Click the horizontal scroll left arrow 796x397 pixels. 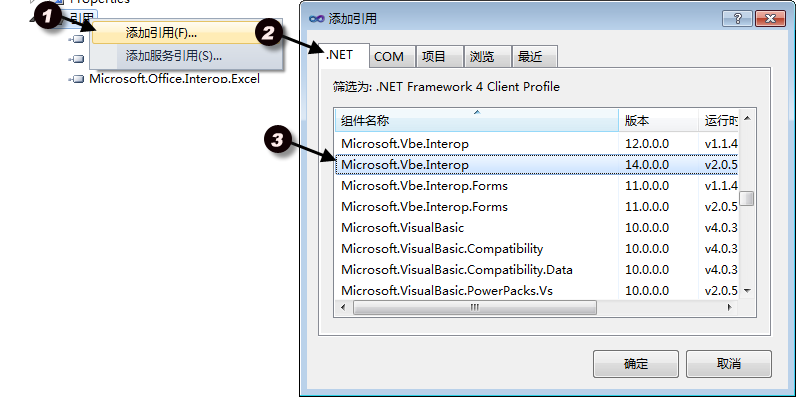pos(343,307)
